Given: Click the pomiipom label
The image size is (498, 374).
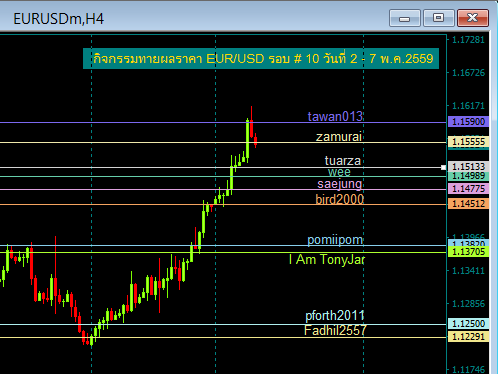Looking at the screenshot, I should (335, 240).
